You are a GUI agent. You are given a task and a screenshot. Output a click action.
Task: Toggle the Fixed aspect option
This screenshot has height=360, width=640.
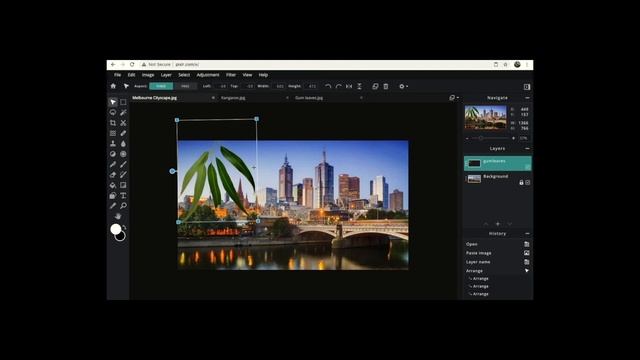point(161,86)
